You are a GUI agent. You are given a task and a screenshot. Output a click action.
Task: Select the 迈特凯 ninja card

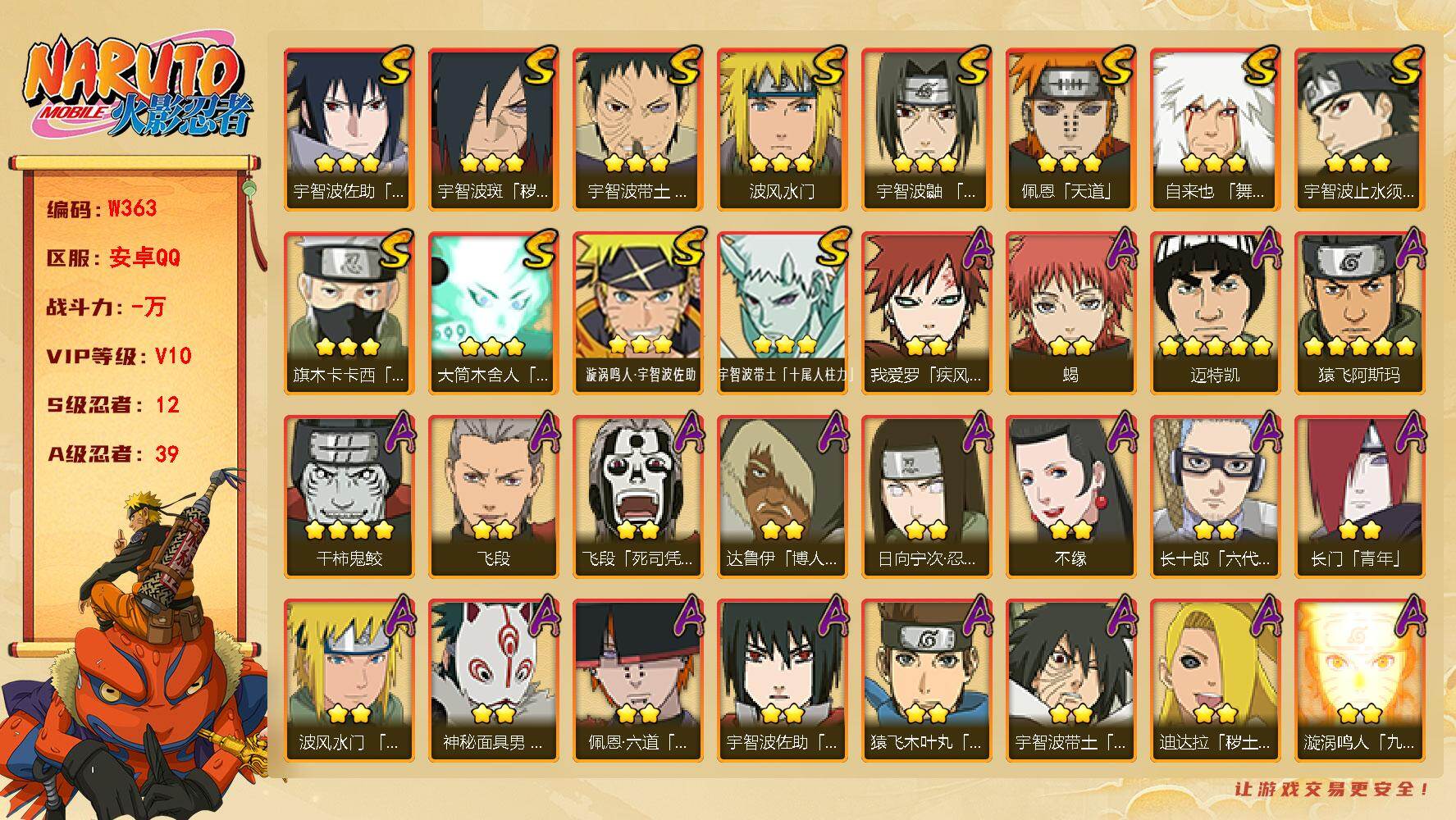point(1216,313)
